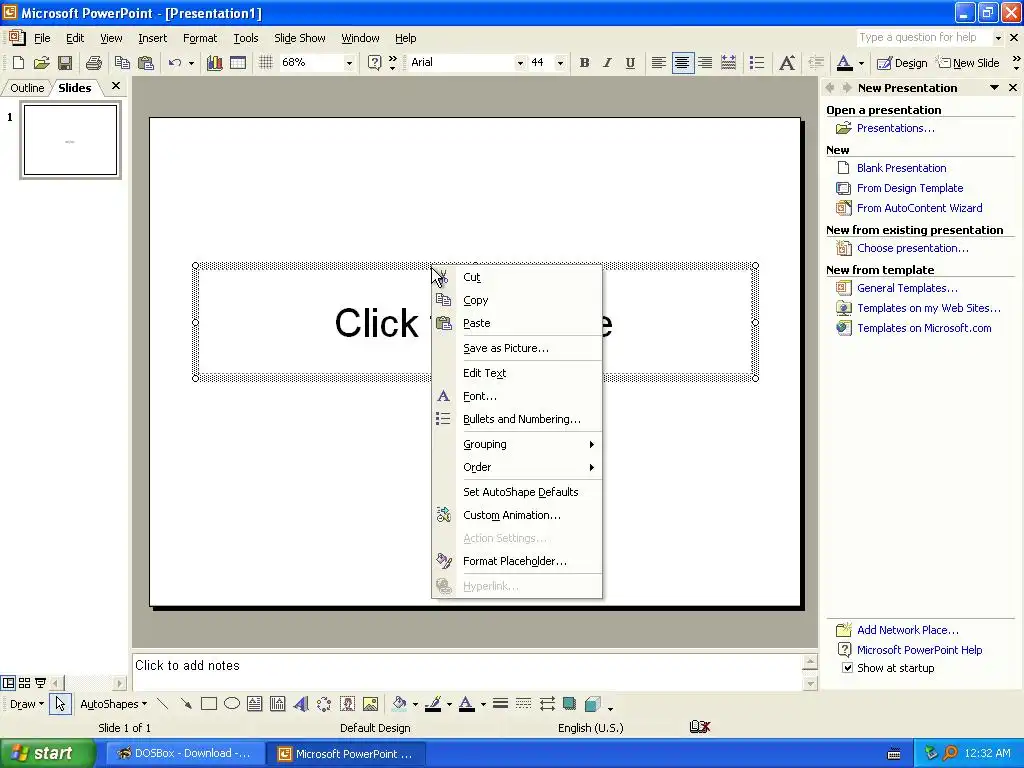Click the New Slide button
The width and height of the screenshot is (1024, 768).
point(969,63)
